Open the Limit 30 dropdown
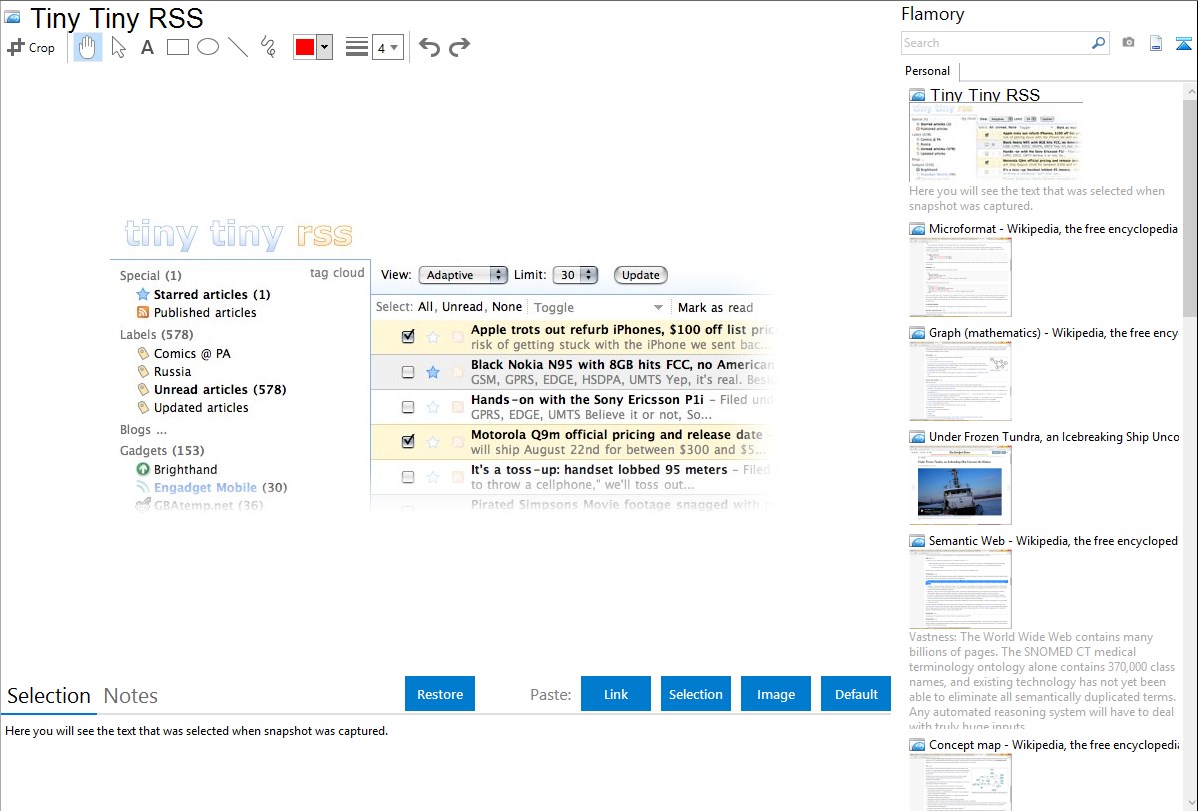The height and width of the screenshot is (811, 1198). point(575,275)
